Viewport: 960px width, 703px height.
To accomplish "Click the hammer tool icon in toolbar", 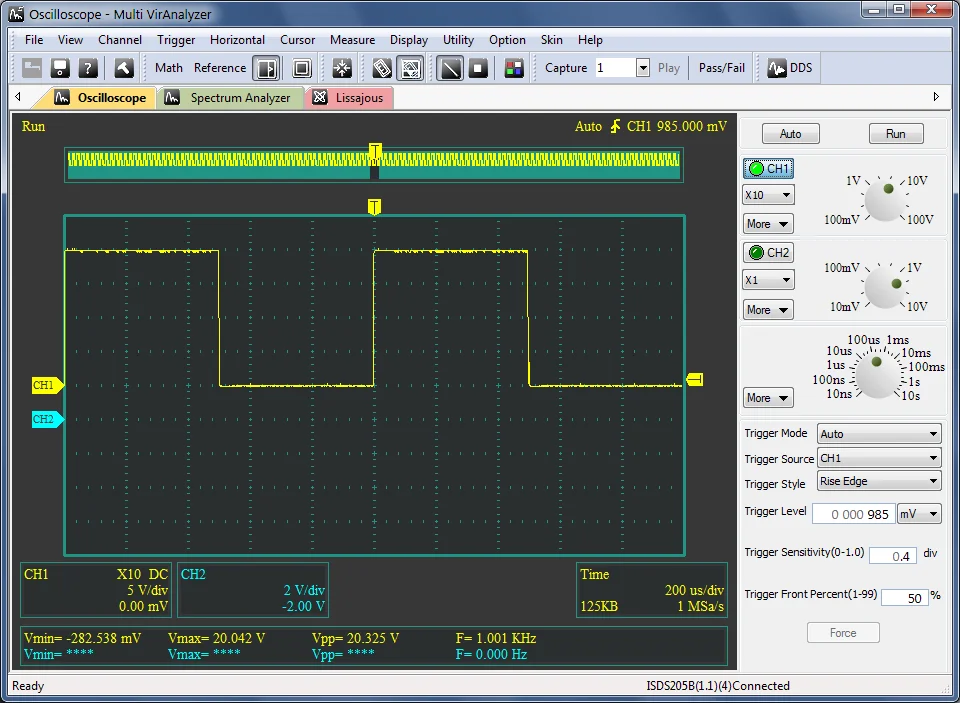I will point(123,68).
